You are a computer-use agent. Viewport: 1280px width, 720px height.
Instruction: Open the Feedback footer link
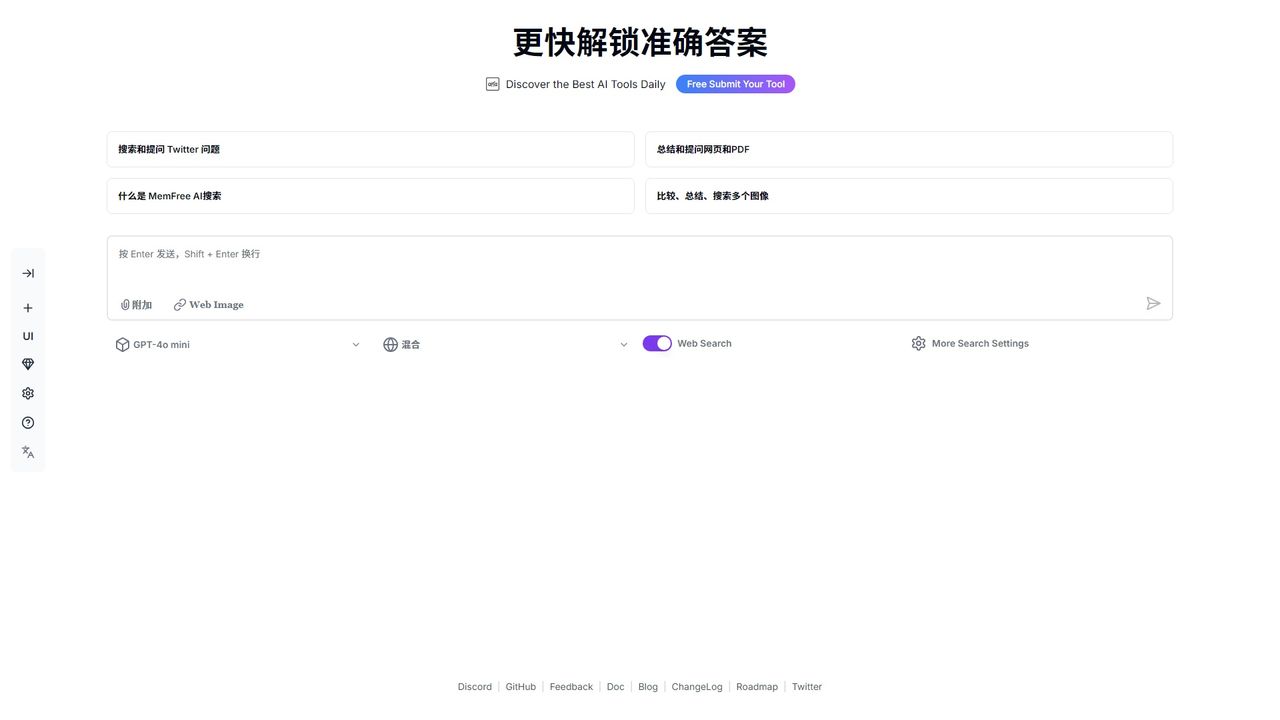(571, 687)
